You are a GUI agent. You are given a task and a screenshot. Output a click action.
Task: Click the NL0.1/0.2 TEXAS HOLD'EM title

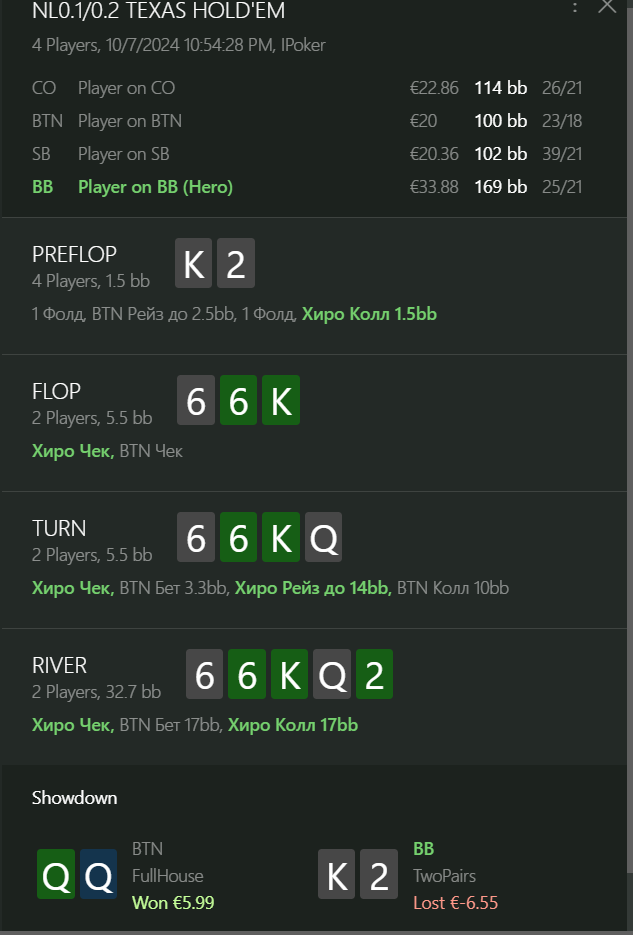click(158, 12)
